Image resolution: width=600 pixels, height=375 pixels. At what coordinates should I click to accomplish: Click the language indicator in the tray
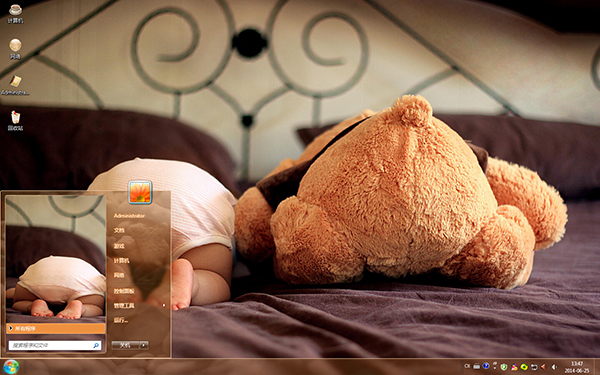coord(467,366)
